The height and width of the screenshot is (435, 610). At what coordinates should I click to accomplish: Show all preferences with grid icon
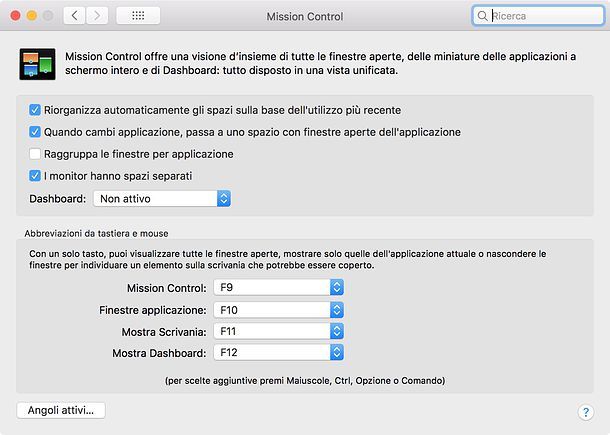pos(138,16)
